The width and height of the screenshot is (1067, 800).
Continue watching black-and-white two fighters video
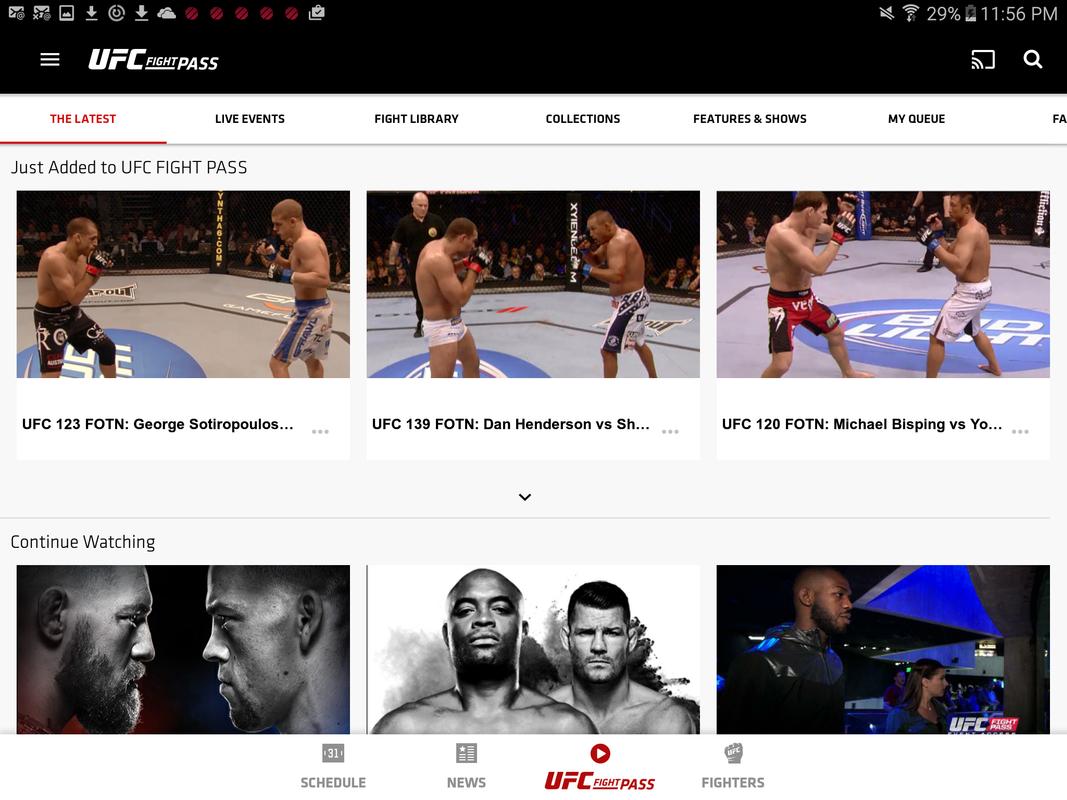(533, 649)
